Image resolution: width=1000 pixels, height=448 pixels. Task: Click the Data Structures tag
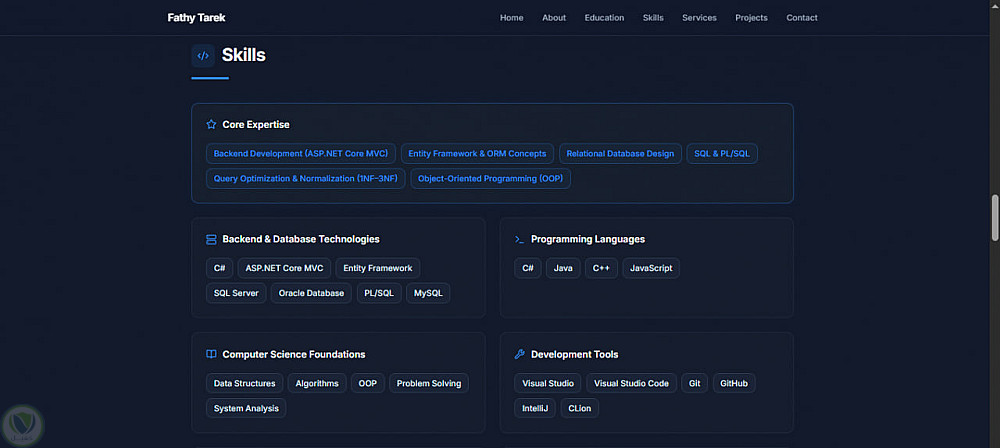click(x=244, y=384)
